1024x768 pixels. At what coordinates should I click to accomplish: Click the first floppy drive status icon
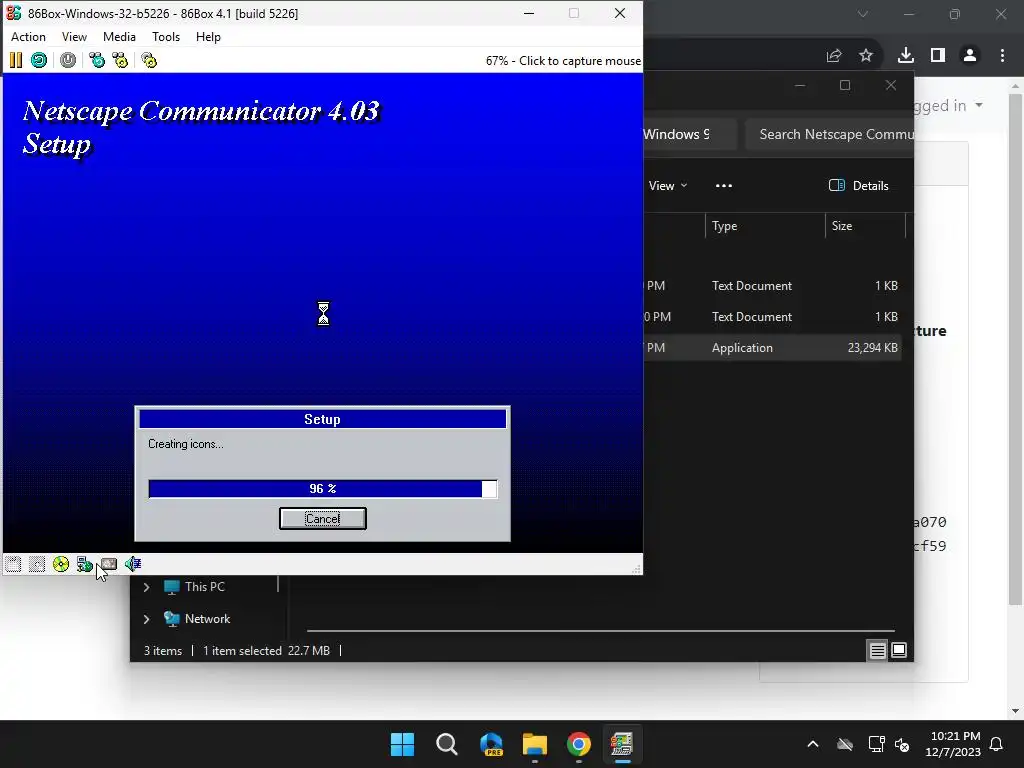coord(13,564)
